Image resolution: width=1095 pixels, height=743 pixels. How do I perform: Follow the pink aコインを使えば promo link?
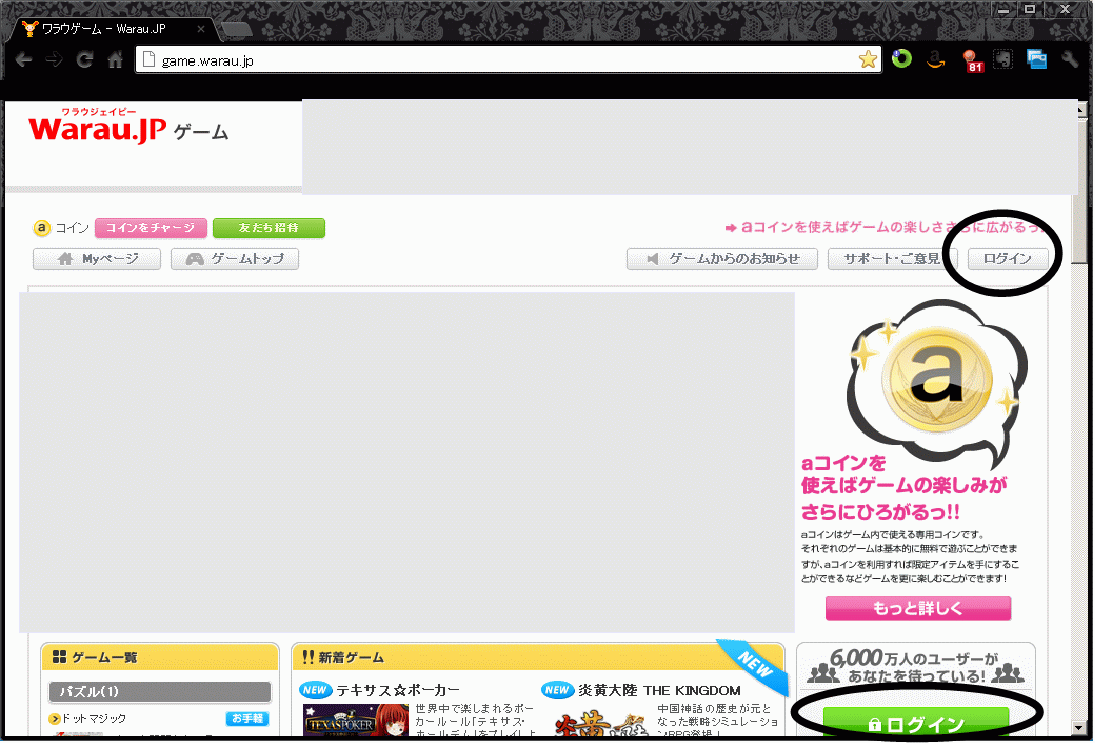(887, 228)
